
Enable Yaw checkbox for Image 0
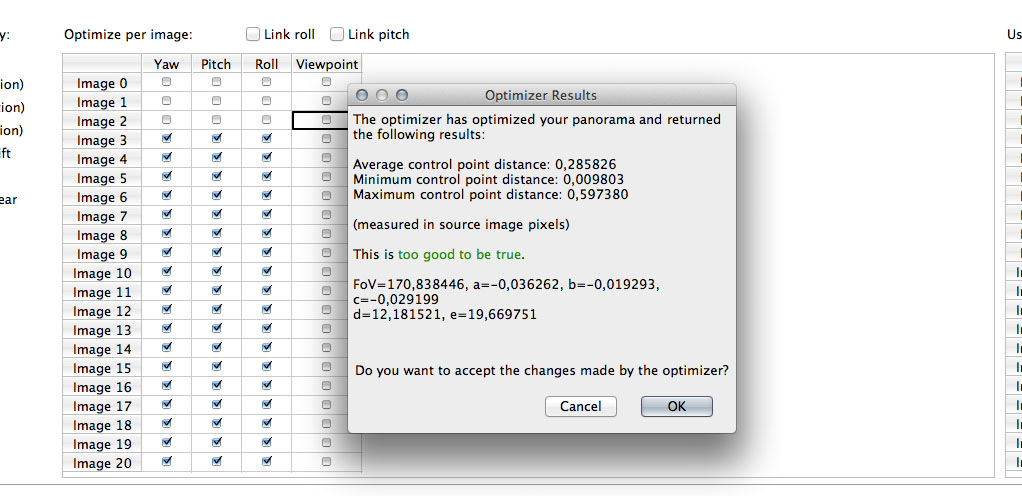167,83
